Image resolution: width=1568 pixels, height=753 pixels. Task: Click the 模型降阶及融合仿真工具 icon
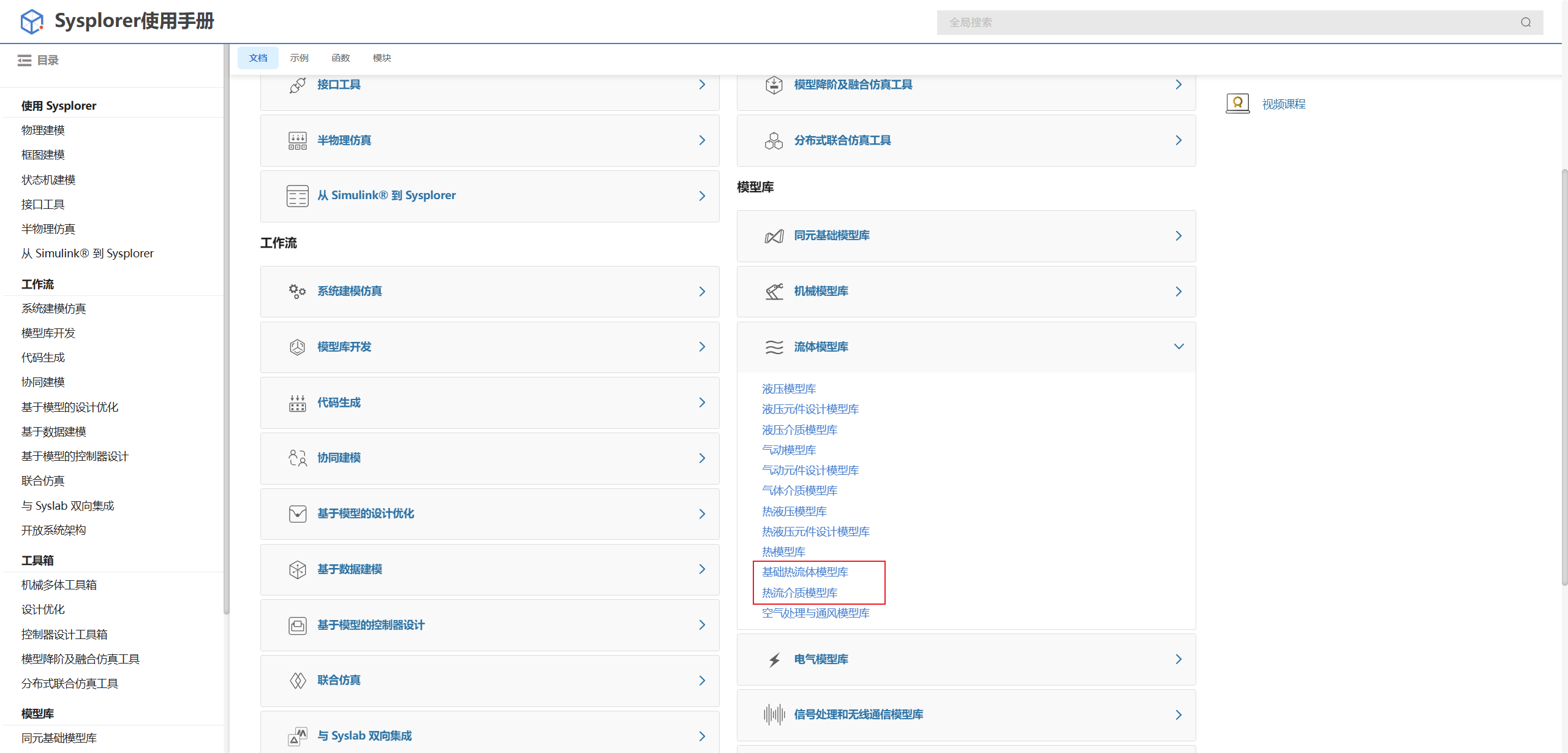coord(774,85)
